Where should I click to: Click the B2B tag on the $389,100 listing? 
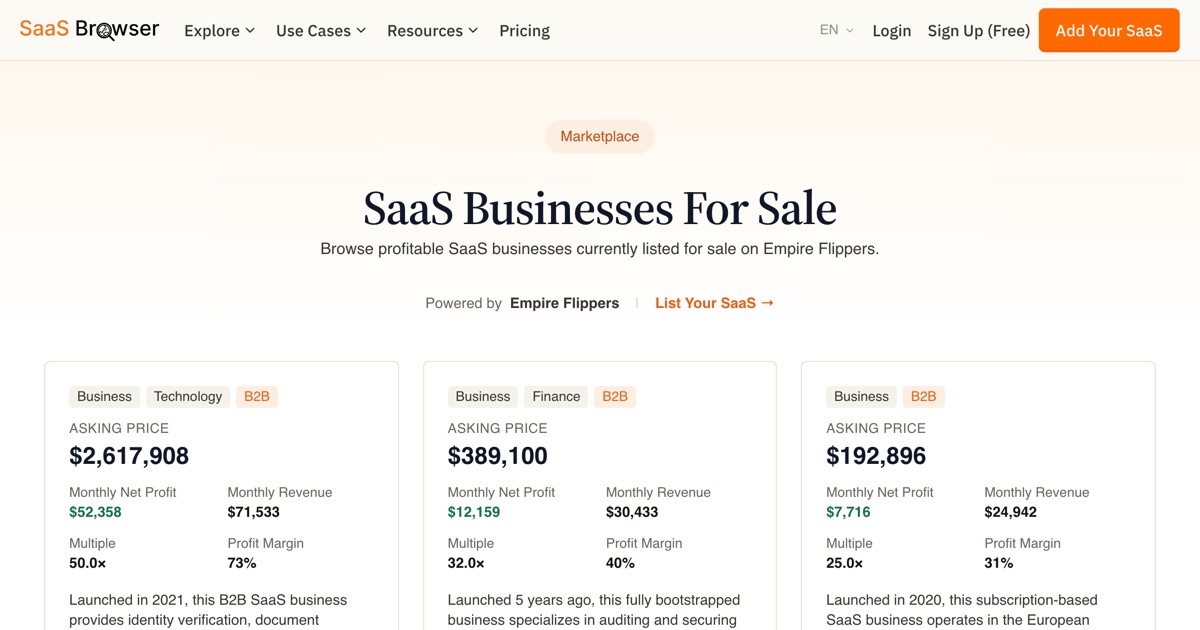point(615,397)
